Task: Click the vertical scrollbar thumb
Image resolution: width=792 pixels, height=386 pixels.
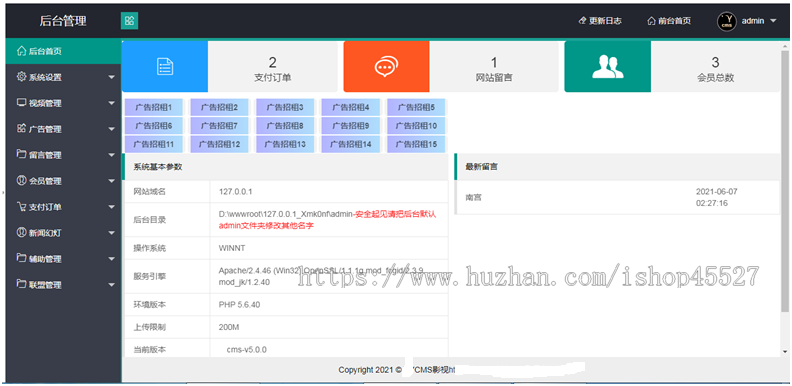Action: click(785, 181)
